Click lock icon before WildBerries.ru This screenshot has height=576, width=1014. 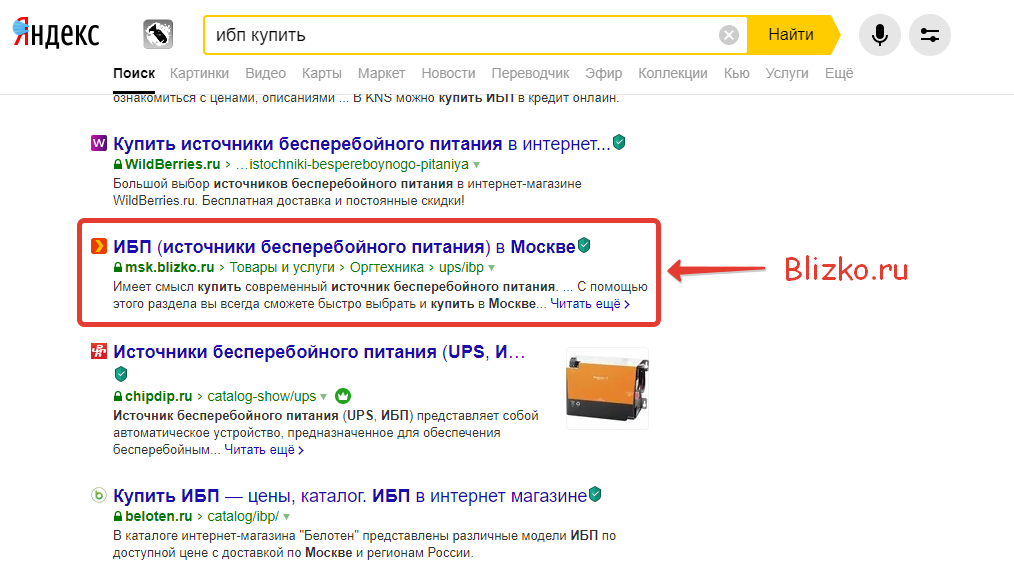(118, 164)
